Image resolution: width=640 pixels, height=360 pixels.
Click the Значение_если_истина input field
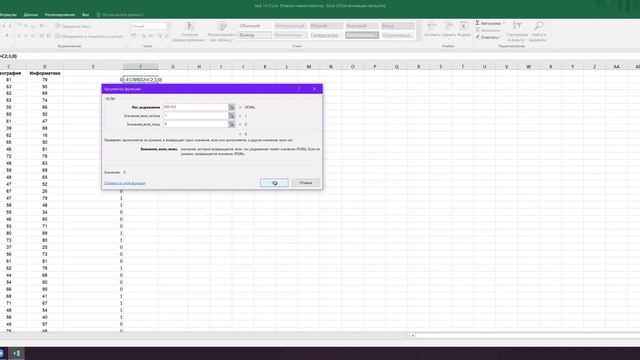click(195, 116)
